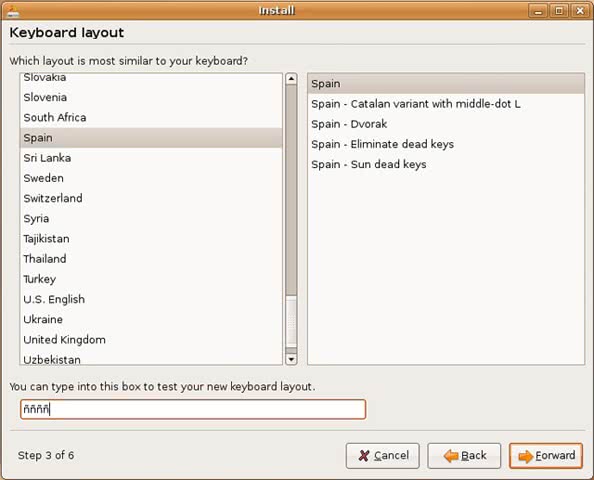Click the keyboard test text box
This screenshot has width=594, height=480.
tap(193, 409)
